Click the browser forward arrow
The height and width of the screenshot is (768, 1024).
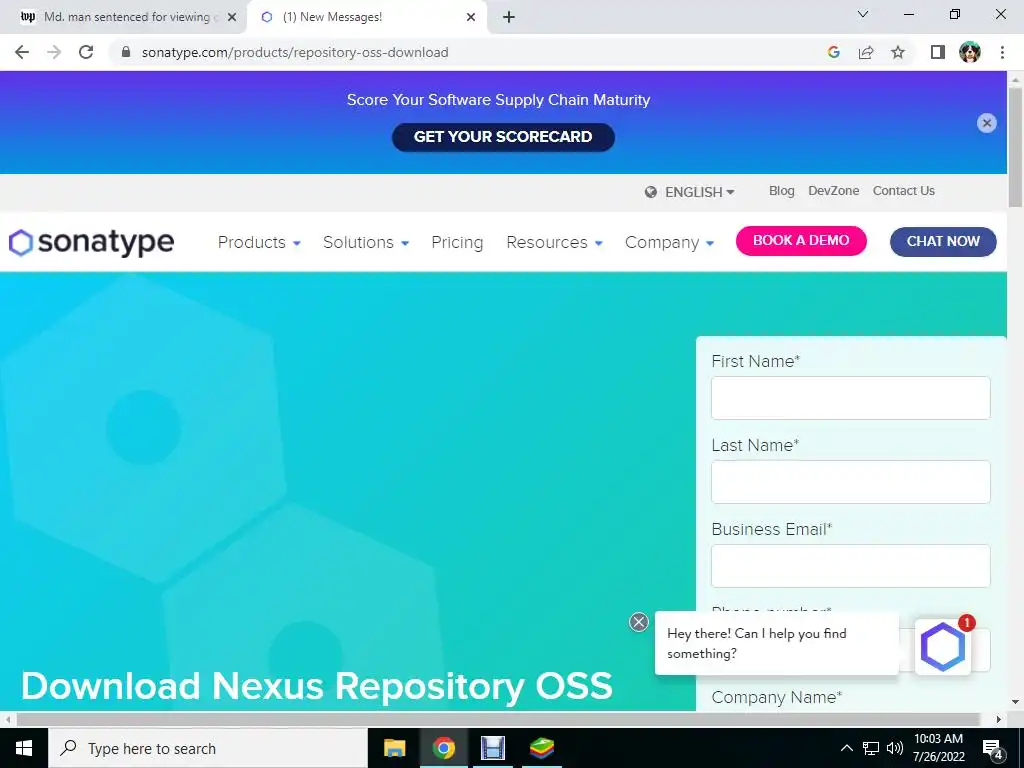pos(54,52)
